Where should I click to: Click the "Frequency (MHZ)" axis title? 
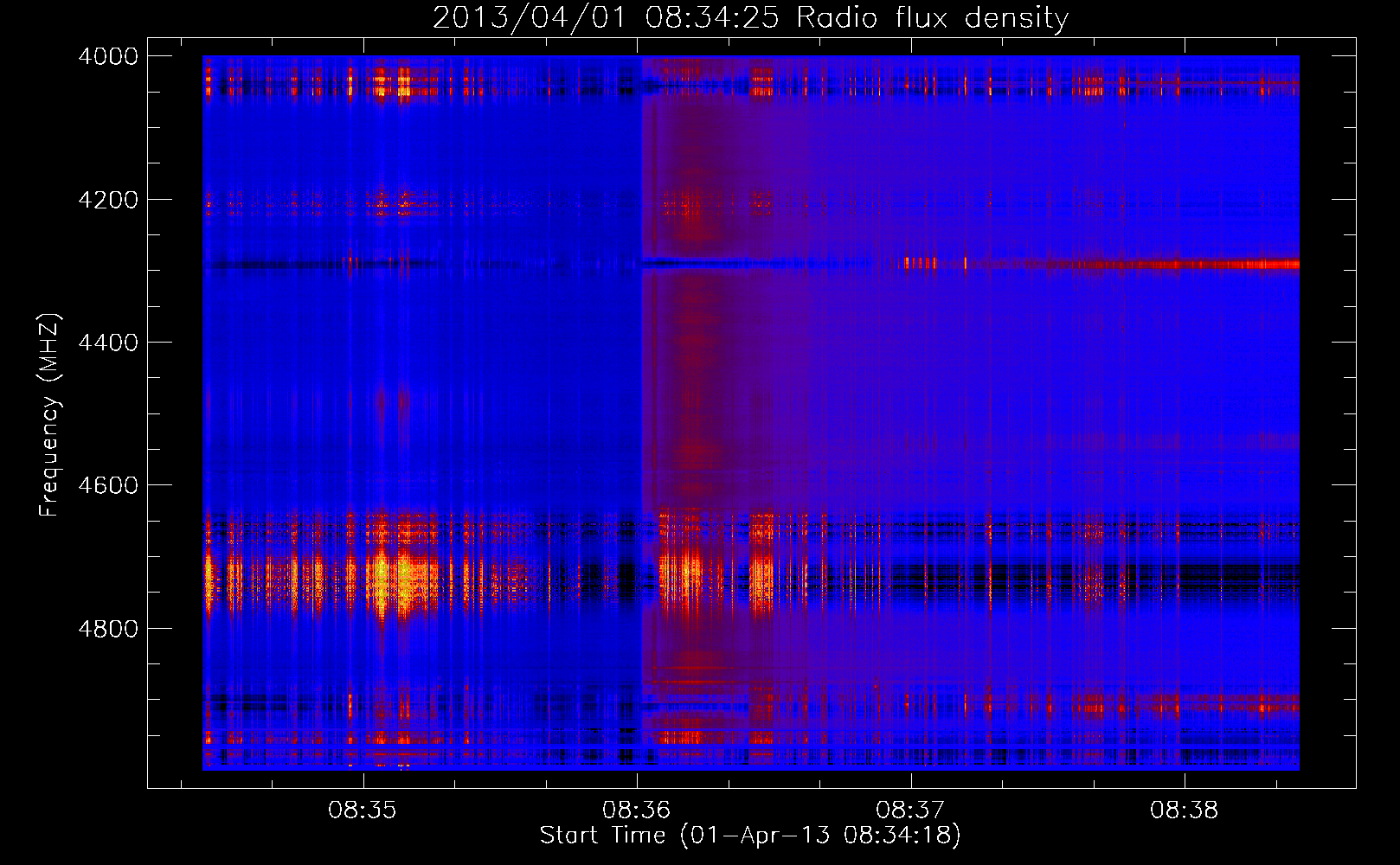click(x=50, y=415)
